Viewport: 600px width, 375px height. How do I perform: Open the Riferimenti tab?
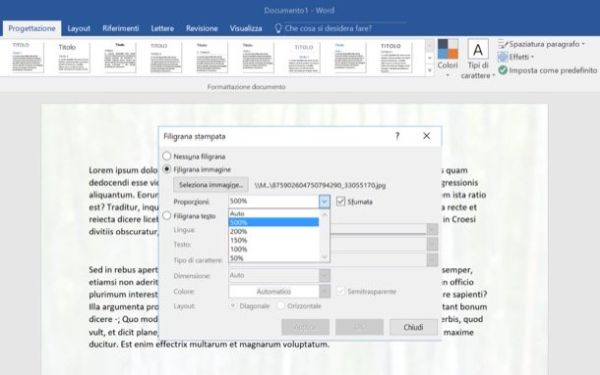pos(121,29)
